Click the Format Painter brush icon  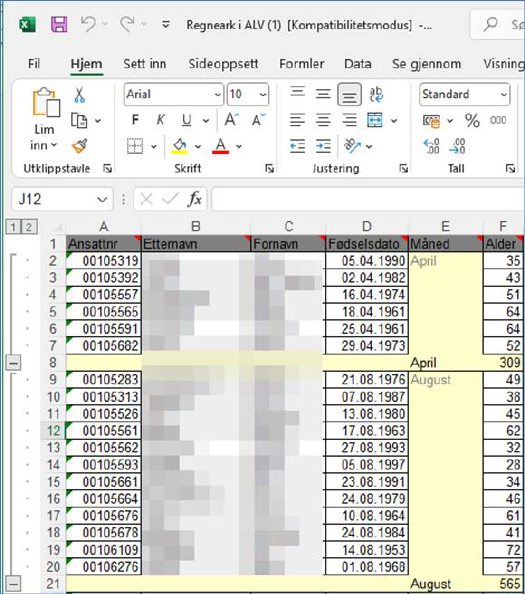click(79, 146)
